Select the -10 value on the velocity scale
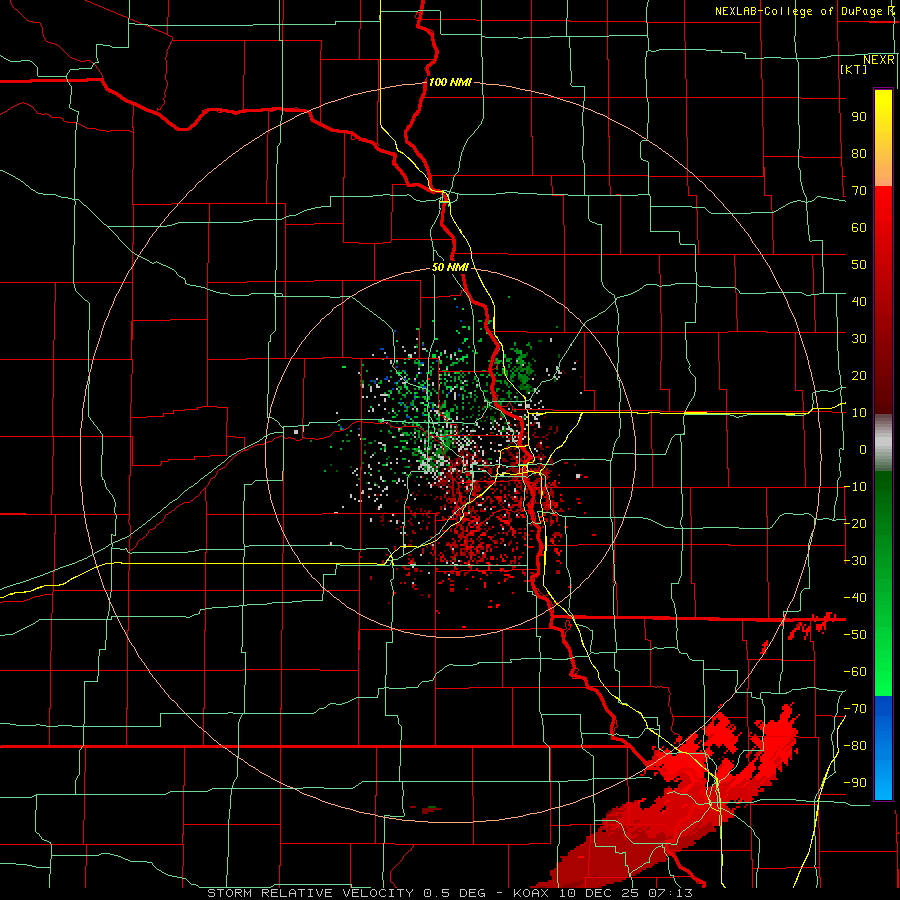The width and height of the screenshot is (900, 900). (855, 487)
